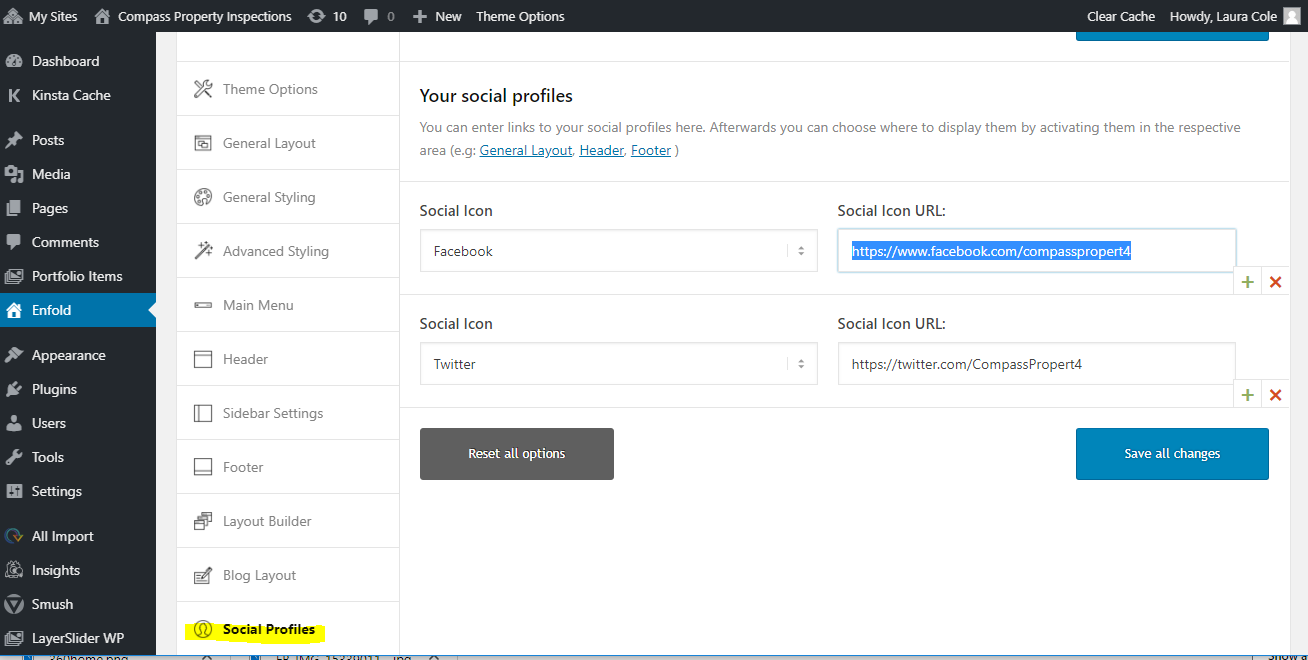Open Theme Options in the admin bar
This screenshot has height=660, width=1308.
[520, 16]
